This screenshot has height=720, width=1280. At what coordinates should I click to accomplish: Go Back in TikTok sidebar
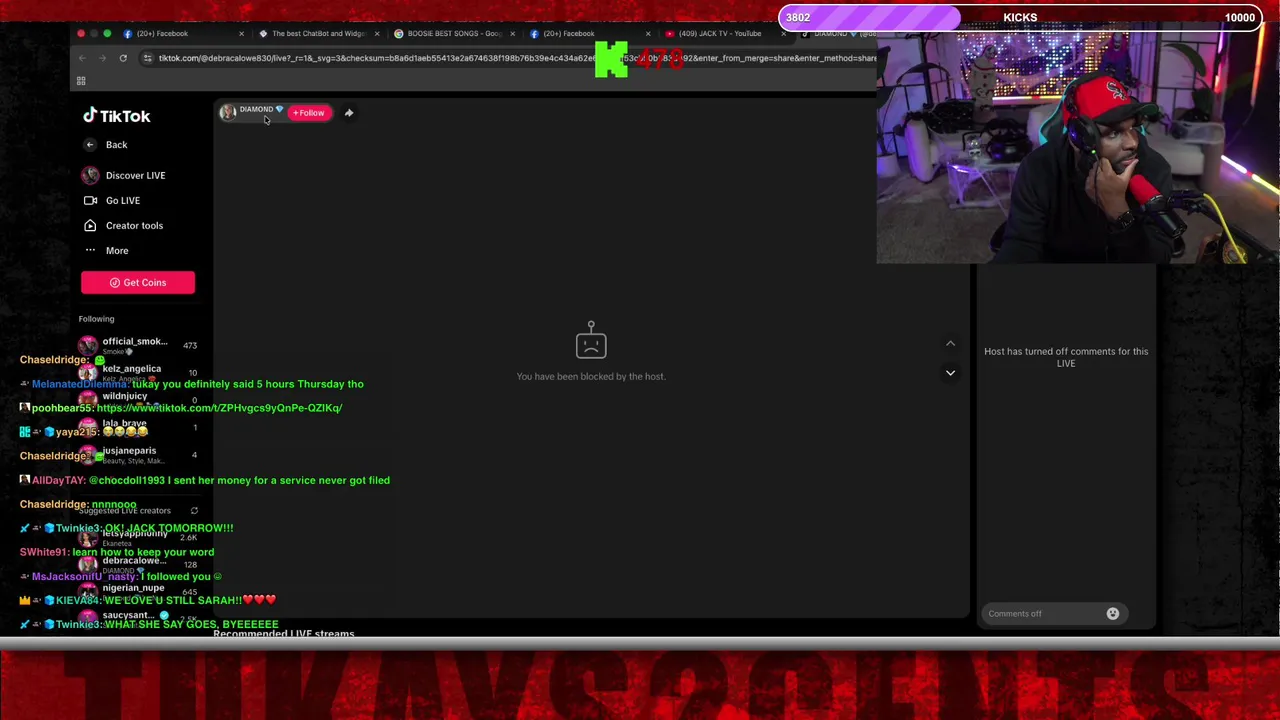coord(105,145)
